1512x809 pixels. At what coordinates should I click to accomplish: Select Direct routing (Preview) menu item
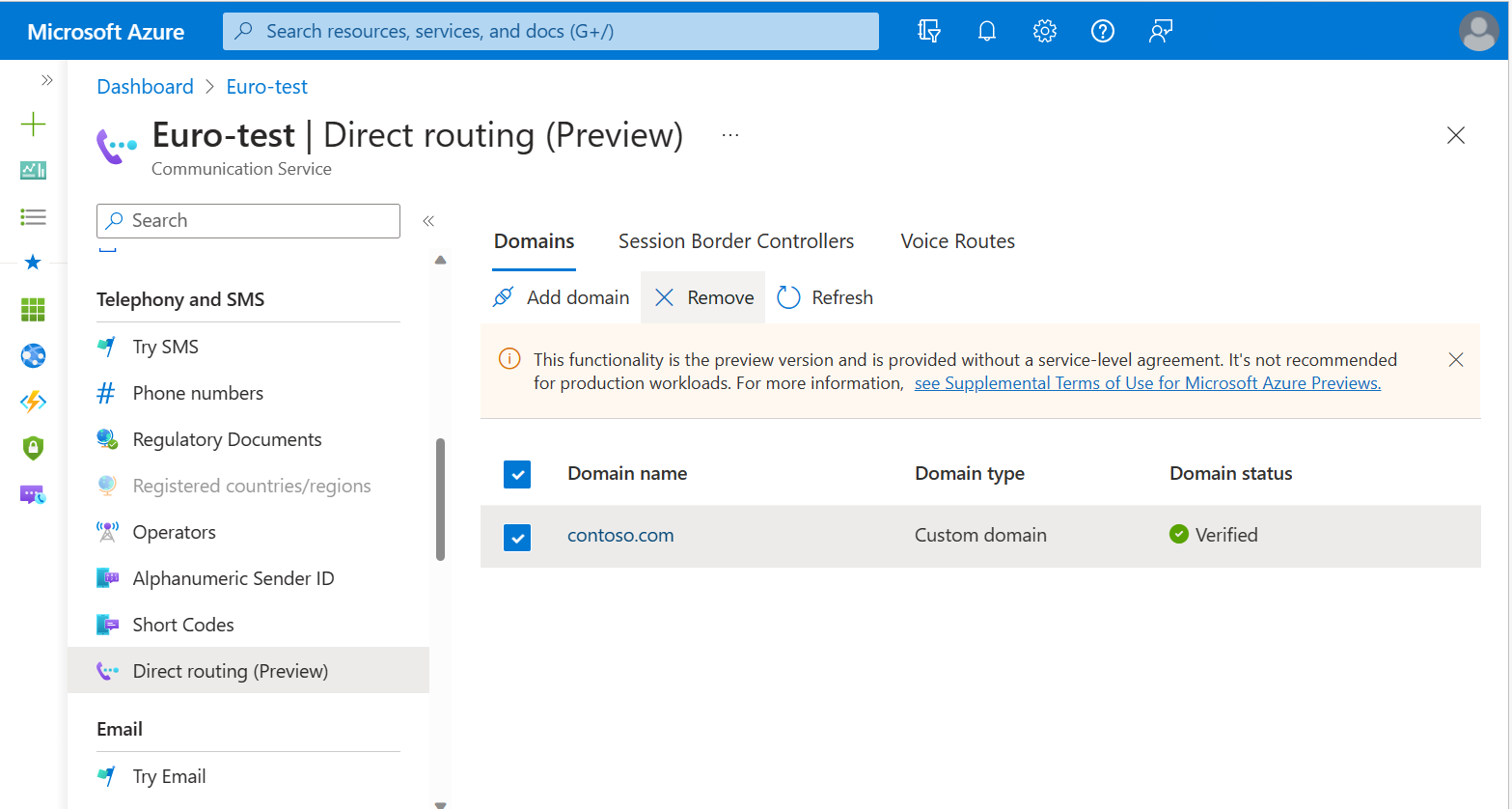248,671
